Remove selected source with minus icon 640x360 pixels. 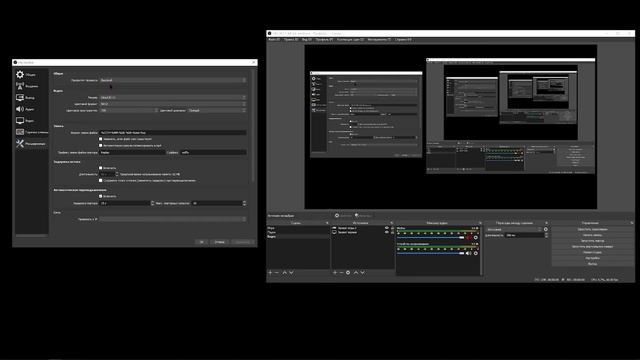click(x=341, y=272)
